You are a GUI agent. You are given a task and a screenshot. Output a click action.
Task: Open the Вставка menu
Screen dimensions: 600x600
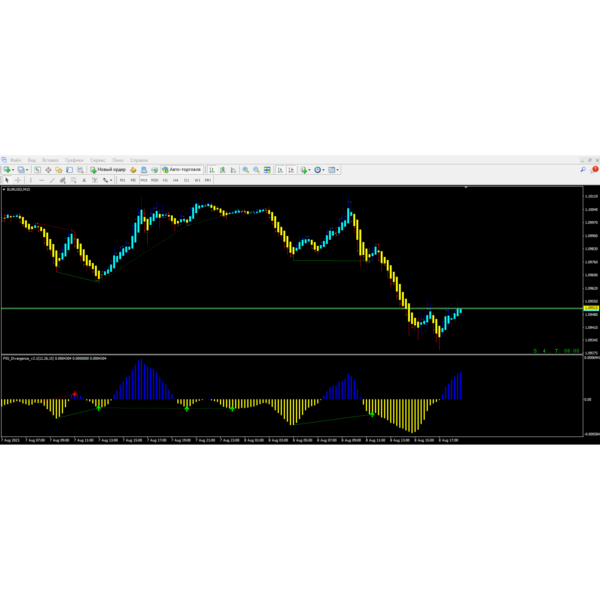50,160
